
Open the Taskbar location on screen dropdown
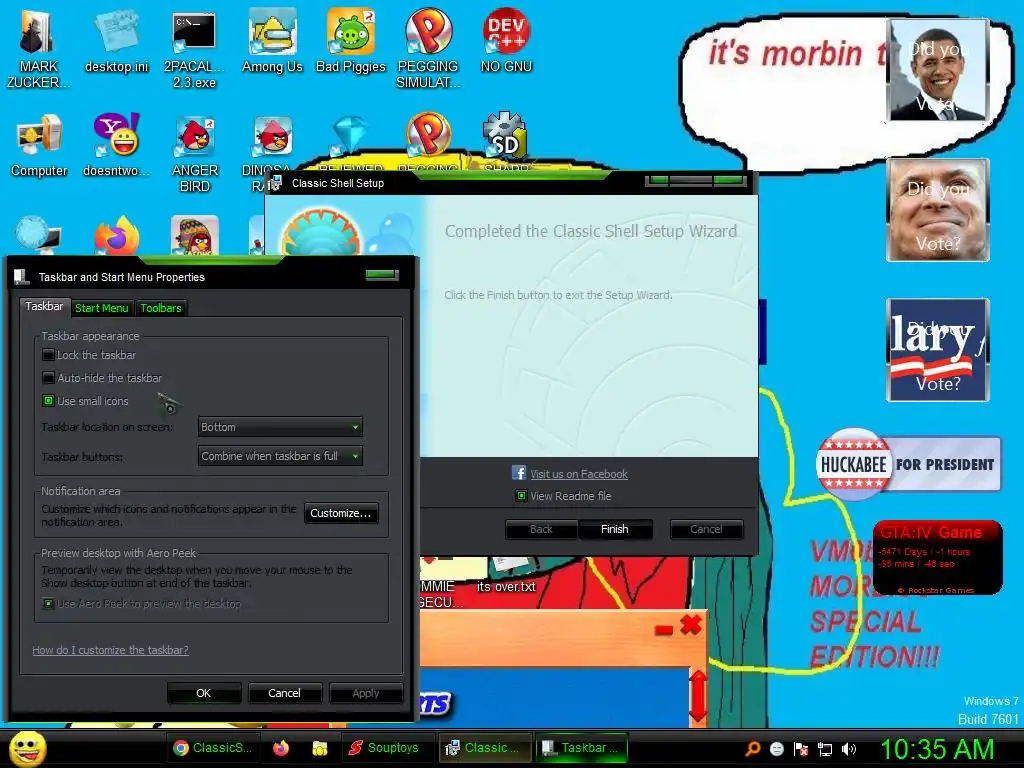[280, 427]
